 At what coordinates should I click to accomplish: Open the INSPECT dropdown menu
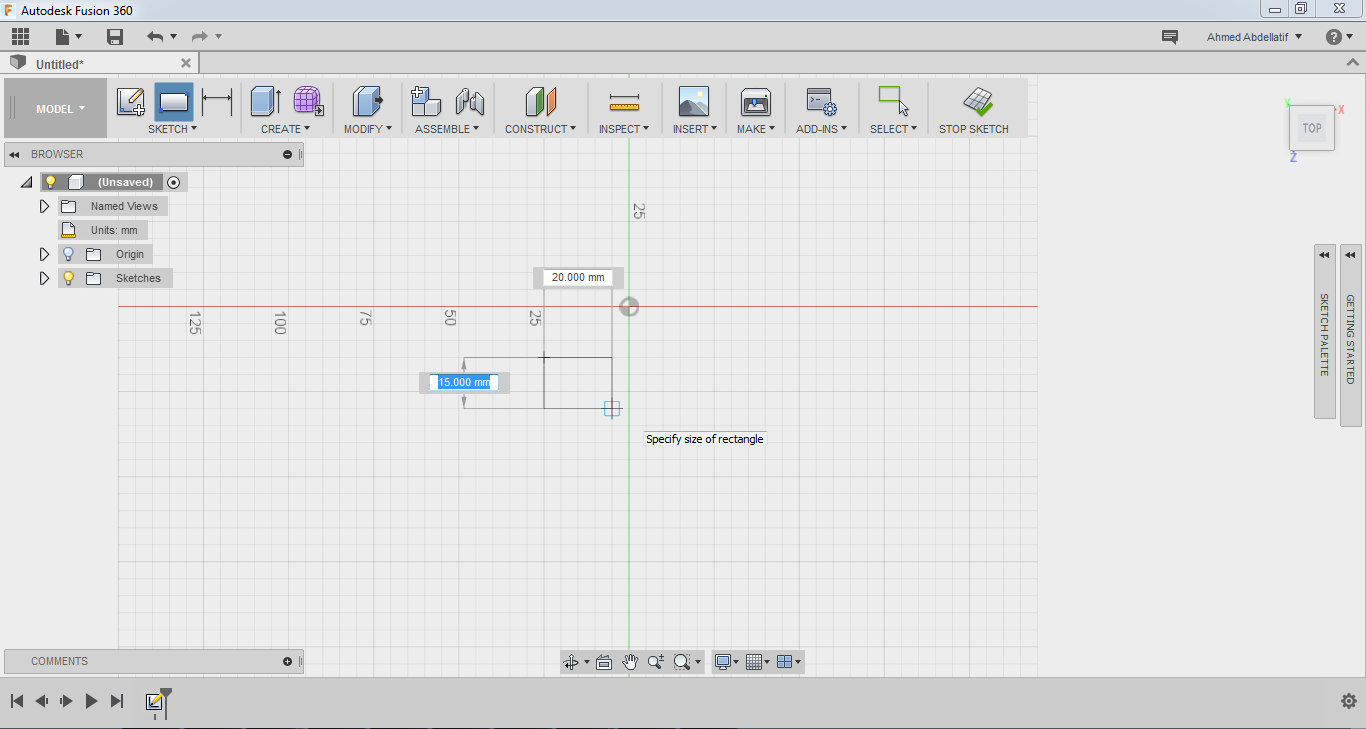tap(624, 129)
